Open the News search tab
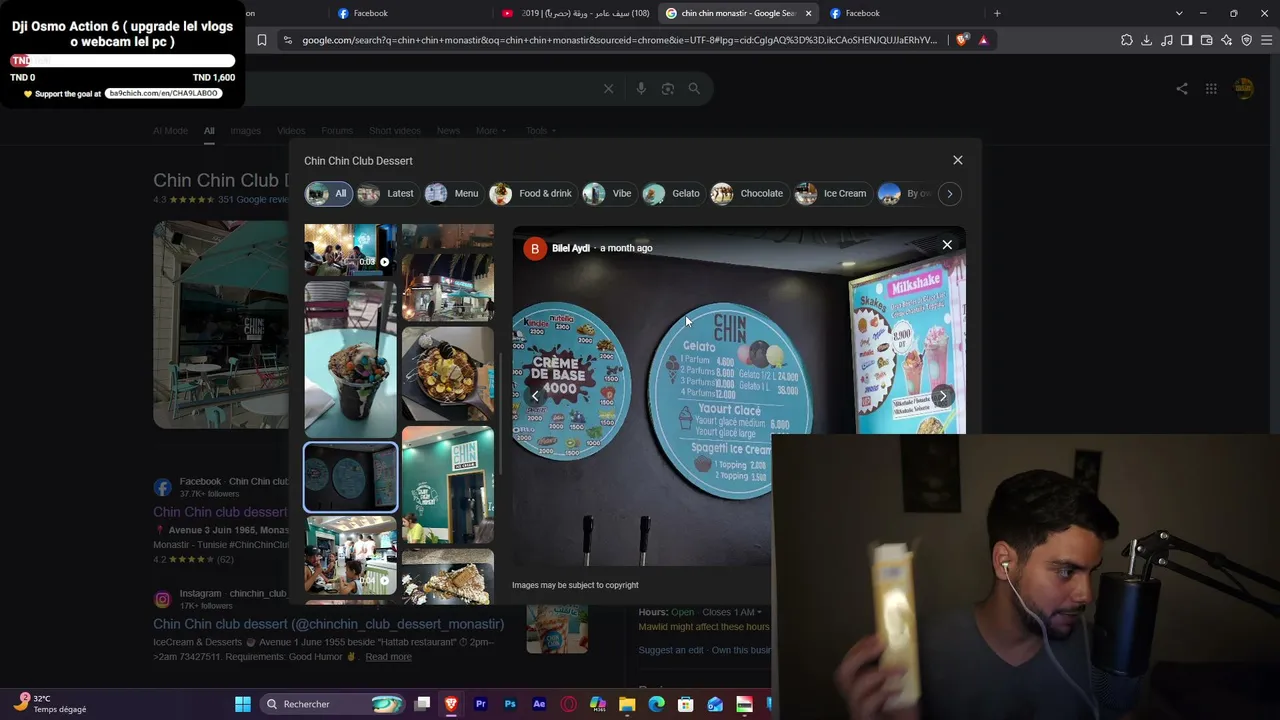 [x=448, y=131]
